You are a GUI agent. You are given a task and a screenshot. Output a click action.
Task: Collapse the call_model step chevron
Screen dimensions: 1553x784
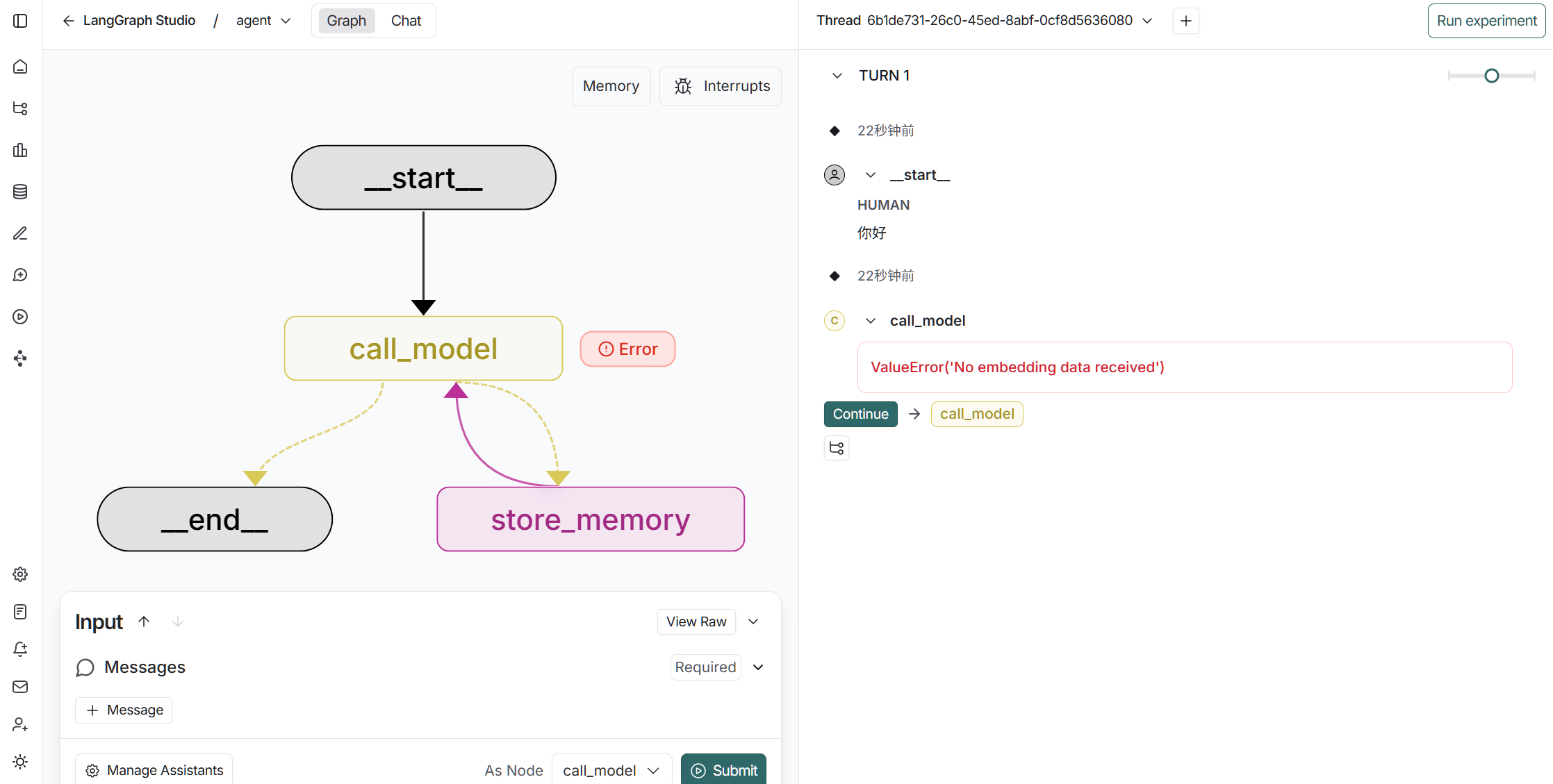tap(871, 321)
